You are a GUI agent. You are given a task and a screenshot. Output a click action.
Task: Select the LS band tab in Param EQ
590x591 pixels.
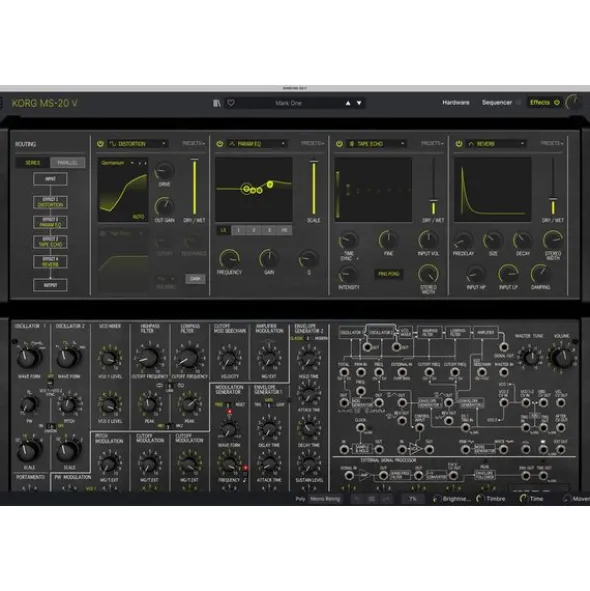(x=224, y=230)
